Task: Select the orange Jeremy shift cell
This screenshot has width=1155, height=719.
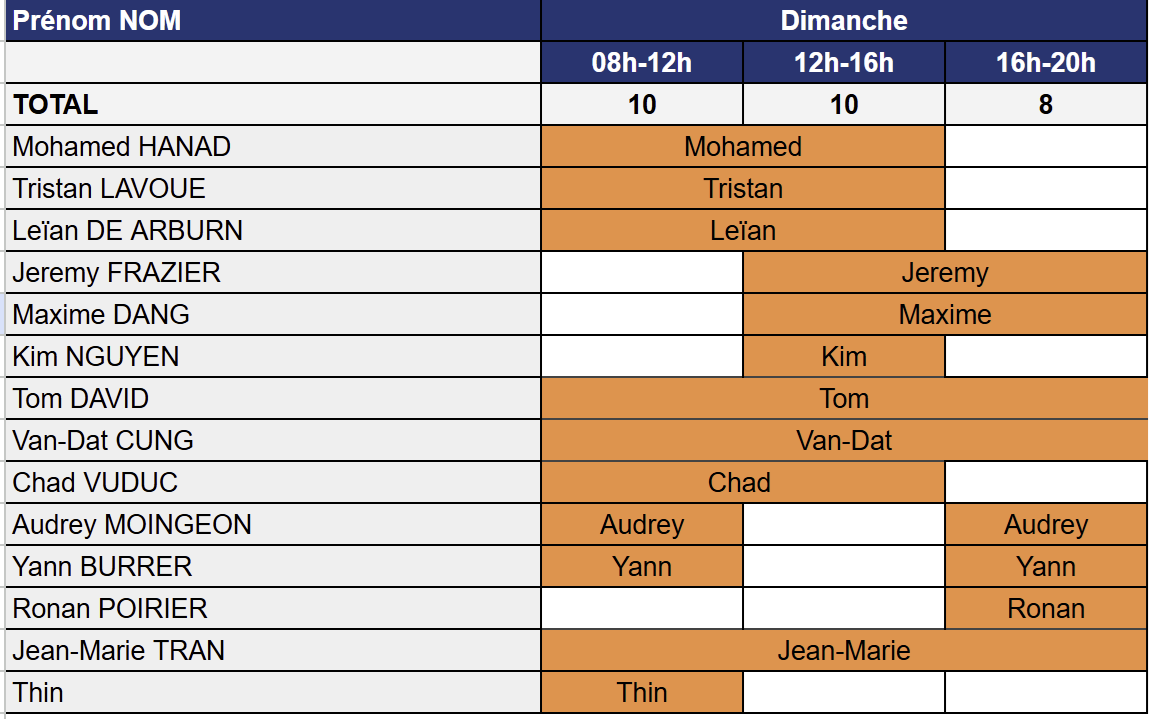Action: pos(945,273)
